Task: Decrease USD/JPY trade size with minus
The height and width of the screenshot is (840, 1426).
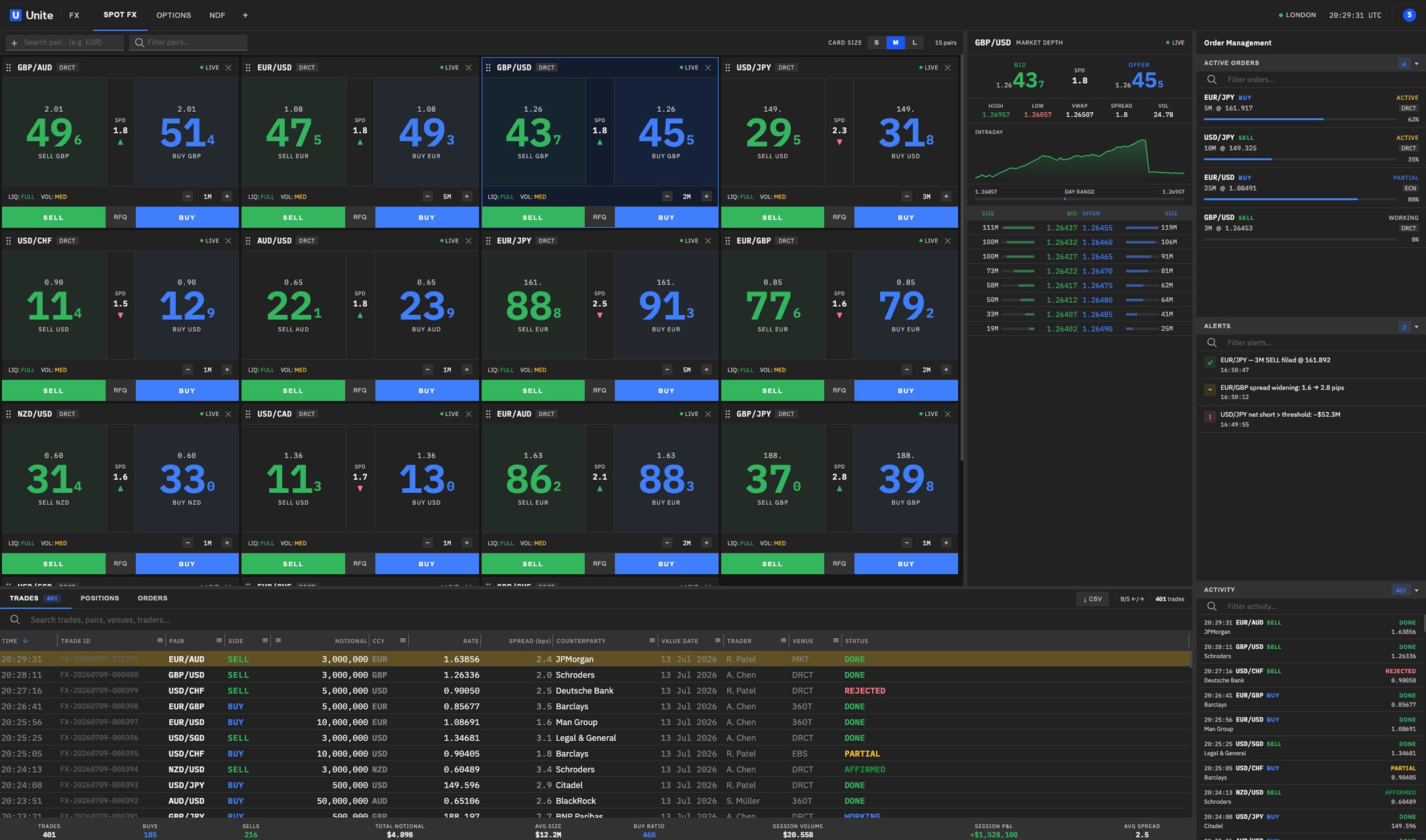Action: (906, 196)
